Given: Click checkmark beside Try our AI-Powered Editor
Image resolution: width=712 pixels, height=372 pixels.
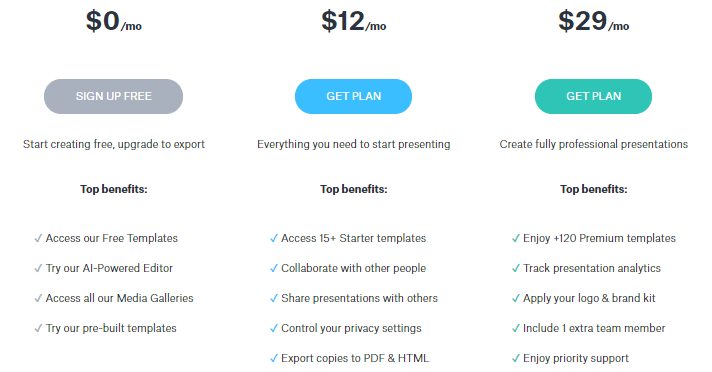Looking at the screenshot, I should click(x=39, y=268).
